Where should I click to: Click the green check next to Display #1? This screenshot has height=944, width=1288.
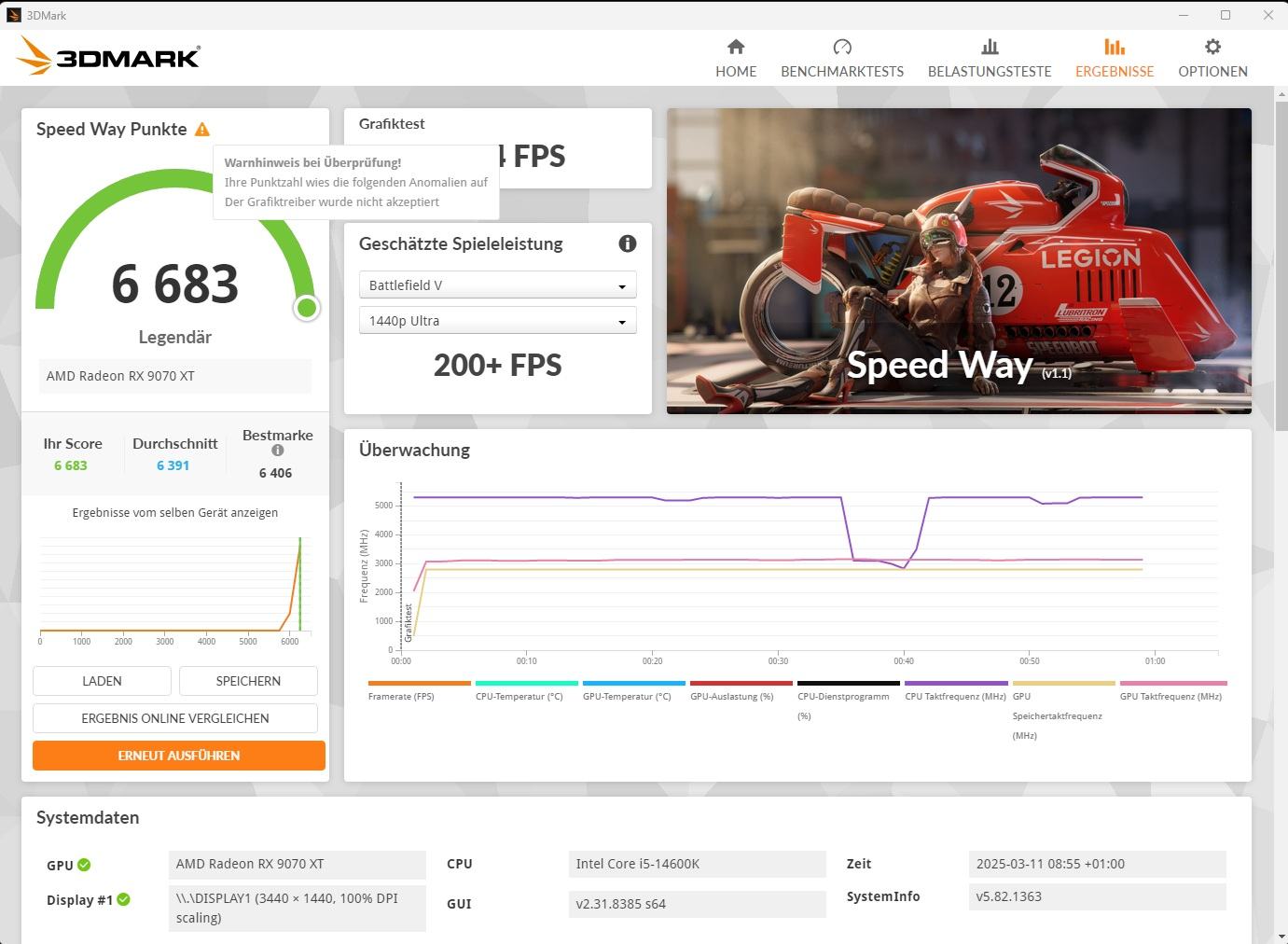pyautogui.click(x=124, y=899)
